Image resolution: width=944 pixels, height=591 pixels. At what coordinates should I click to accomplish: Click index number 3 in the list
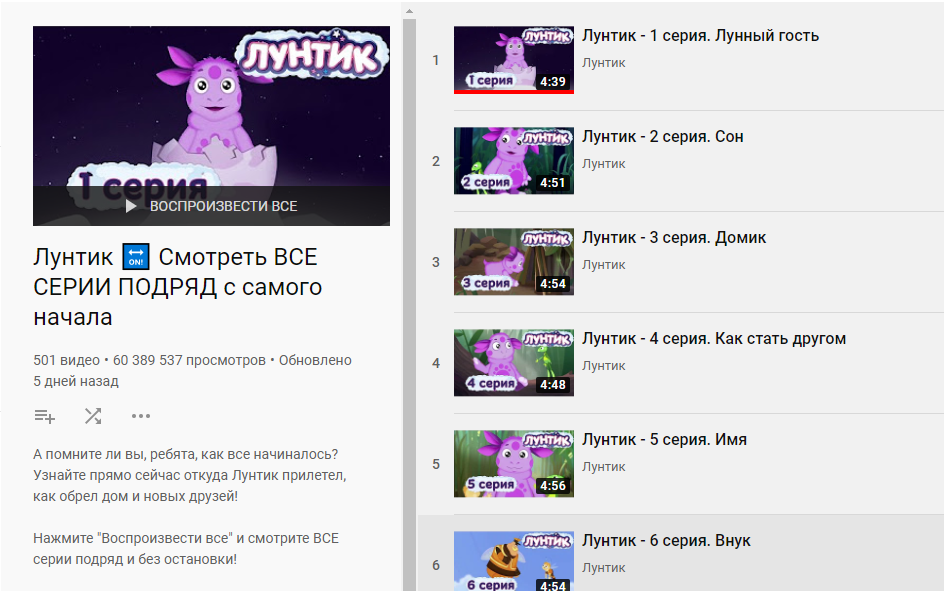tap(435, 262)
